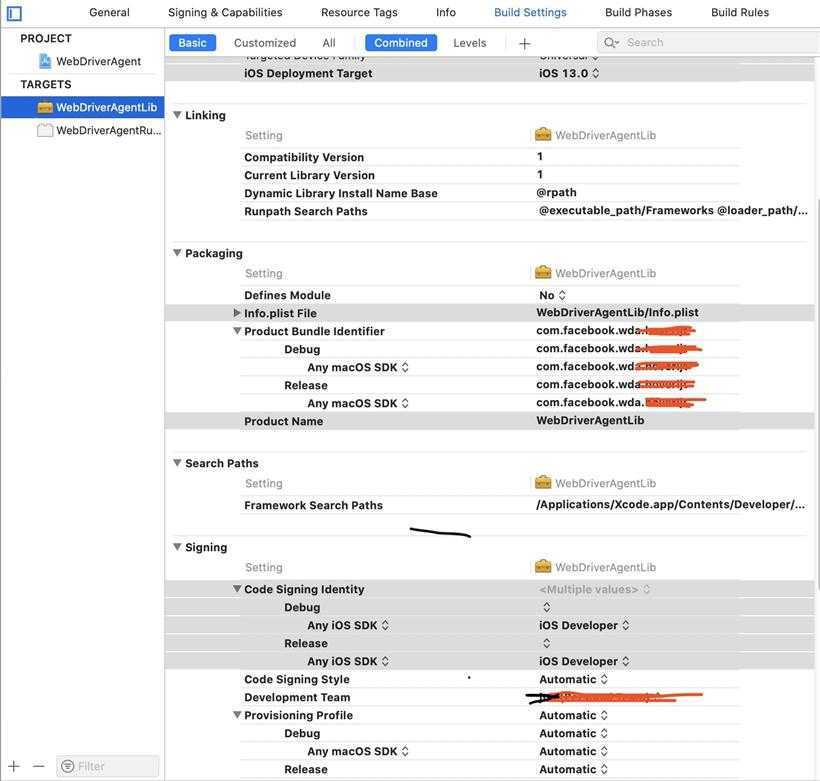Switch filter to Customized settings
Viewport: 820px width, 781px height.
[x=265, y=43]
